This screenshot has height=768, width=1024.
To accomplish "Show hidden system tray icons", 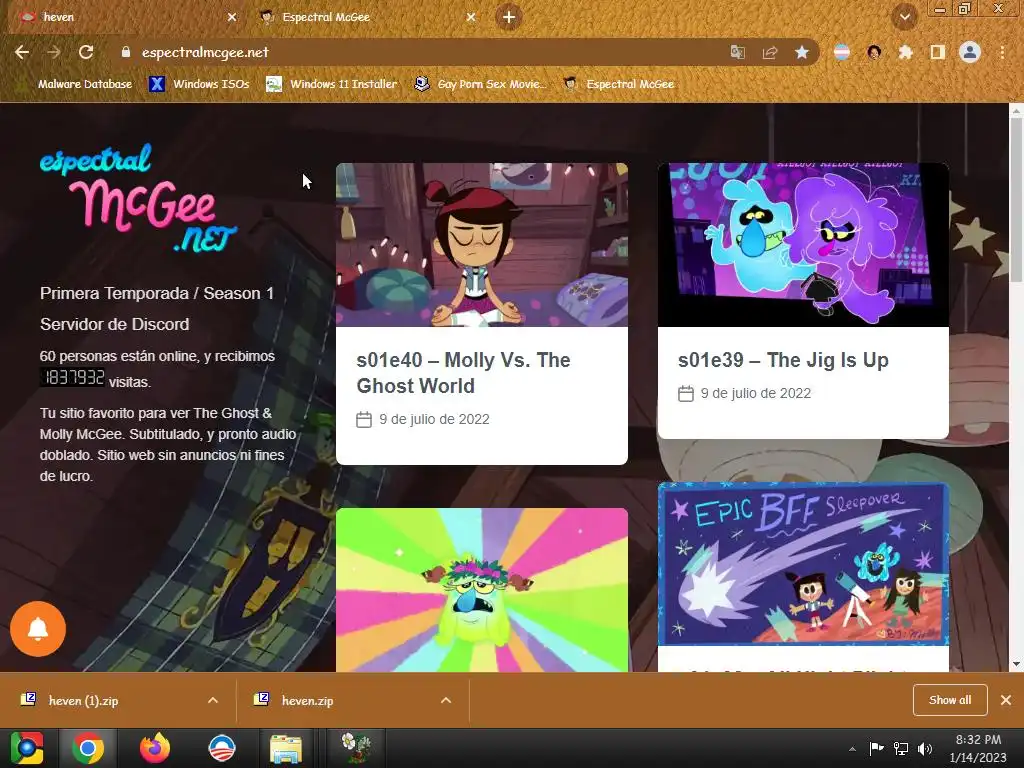I will click(852, 749).
